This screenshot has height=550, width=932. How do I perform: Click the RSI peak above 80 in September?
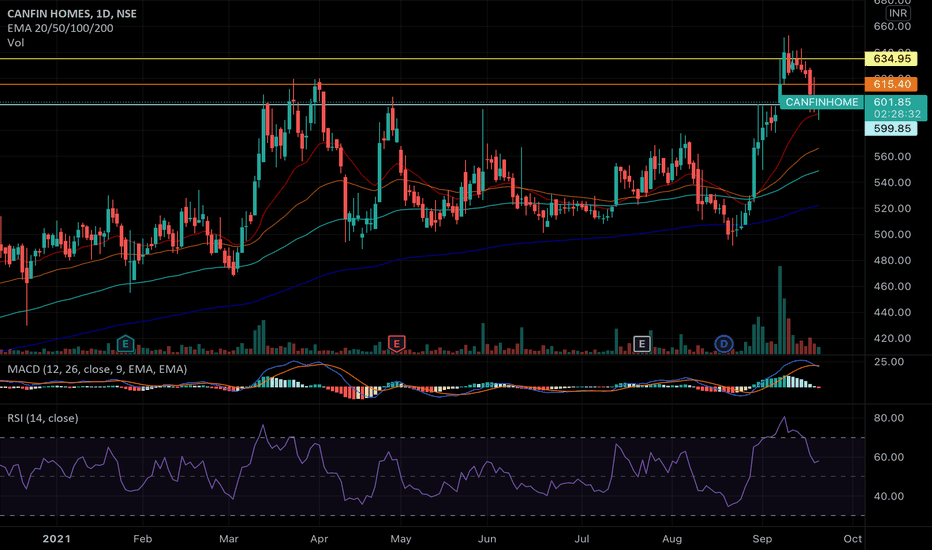785,417
